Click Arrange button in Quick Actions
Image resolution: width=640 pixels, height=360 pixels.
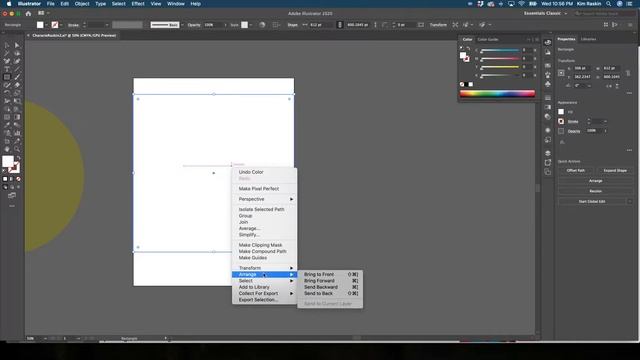pyautogui.click(x=596, y=181)
